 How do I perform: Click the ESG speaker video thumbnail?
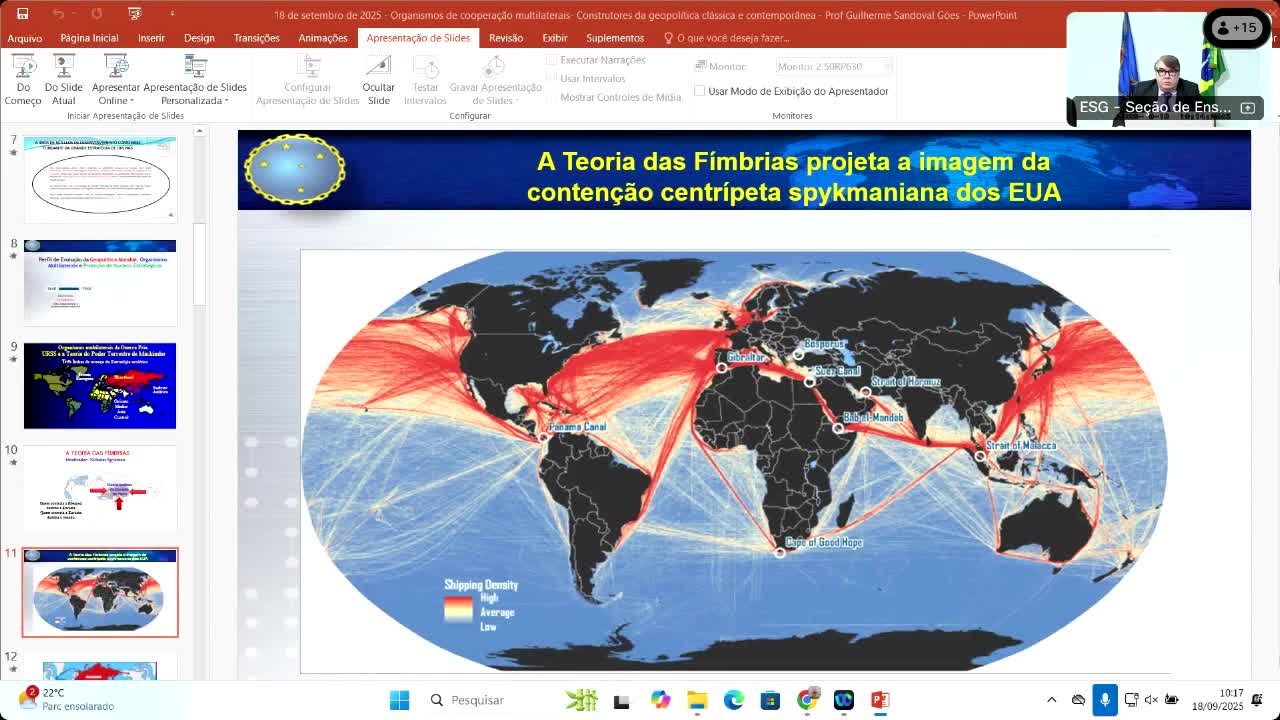tap(1165, 70)
